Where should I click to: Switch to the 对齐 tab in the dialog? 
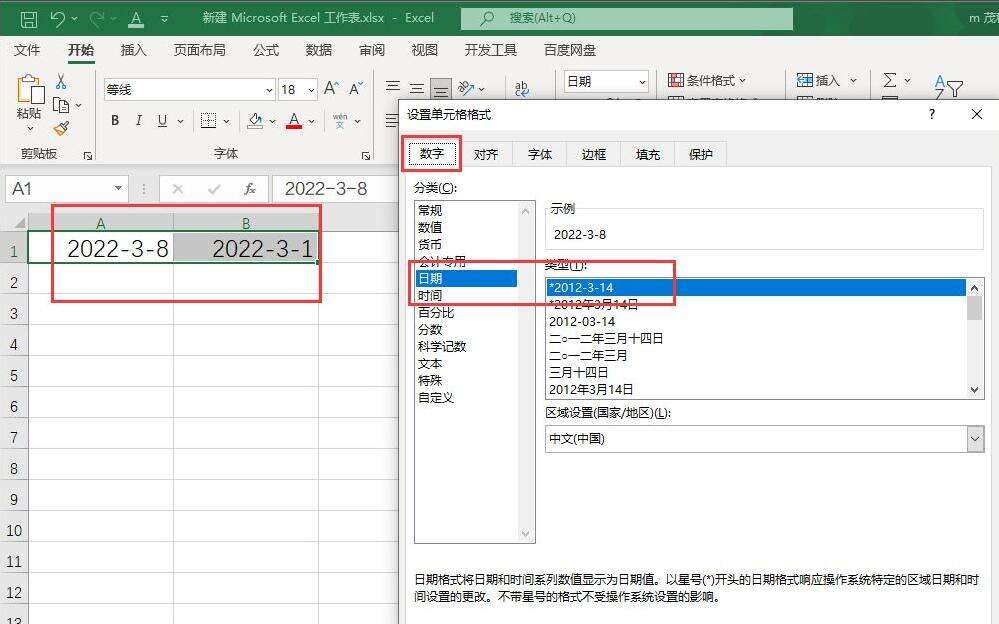pos(486,154)
